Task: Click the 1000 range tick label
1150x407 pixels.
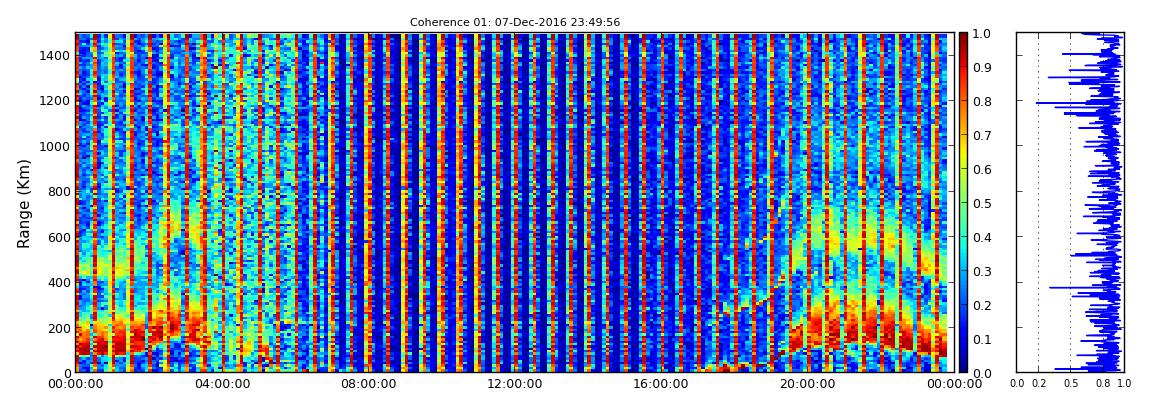Action: (55, 147)
